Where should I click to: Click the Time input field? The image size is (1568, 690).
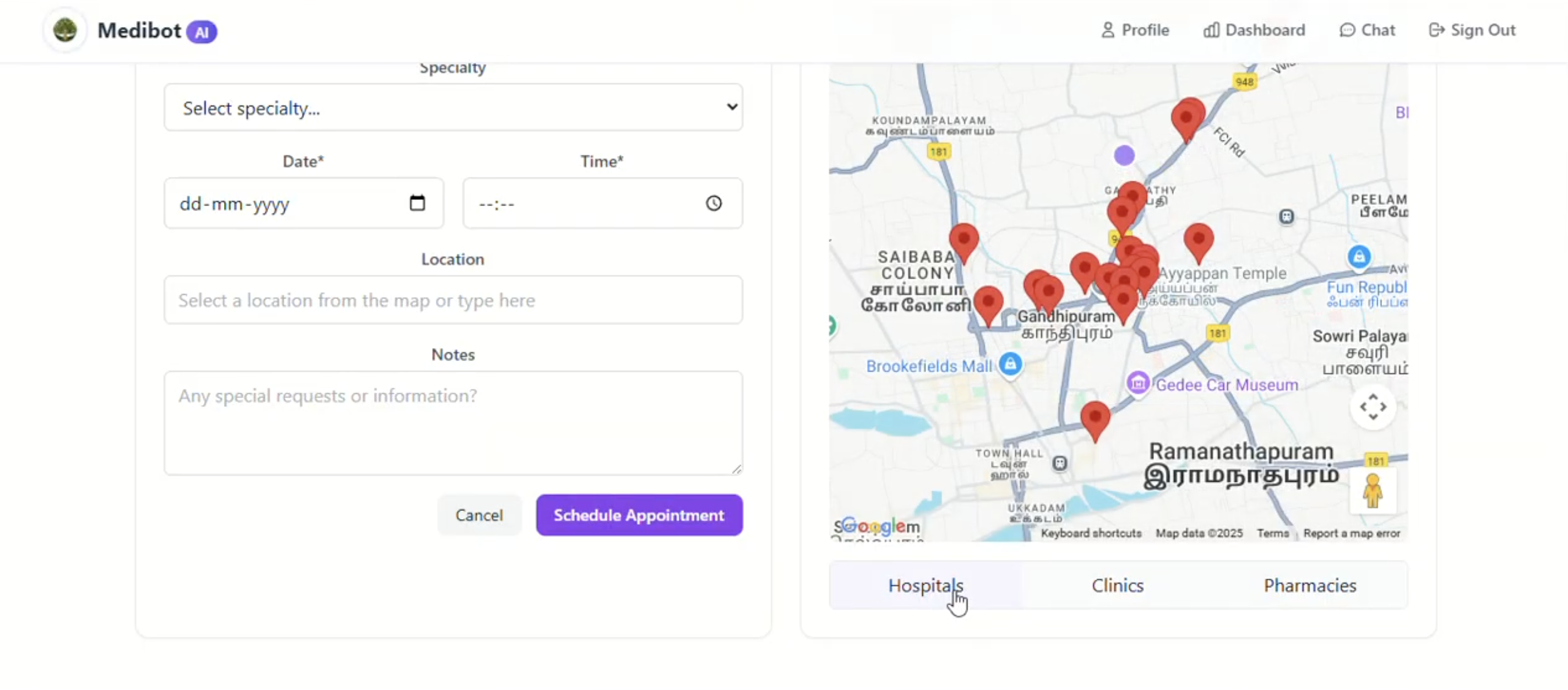[602, 203]
